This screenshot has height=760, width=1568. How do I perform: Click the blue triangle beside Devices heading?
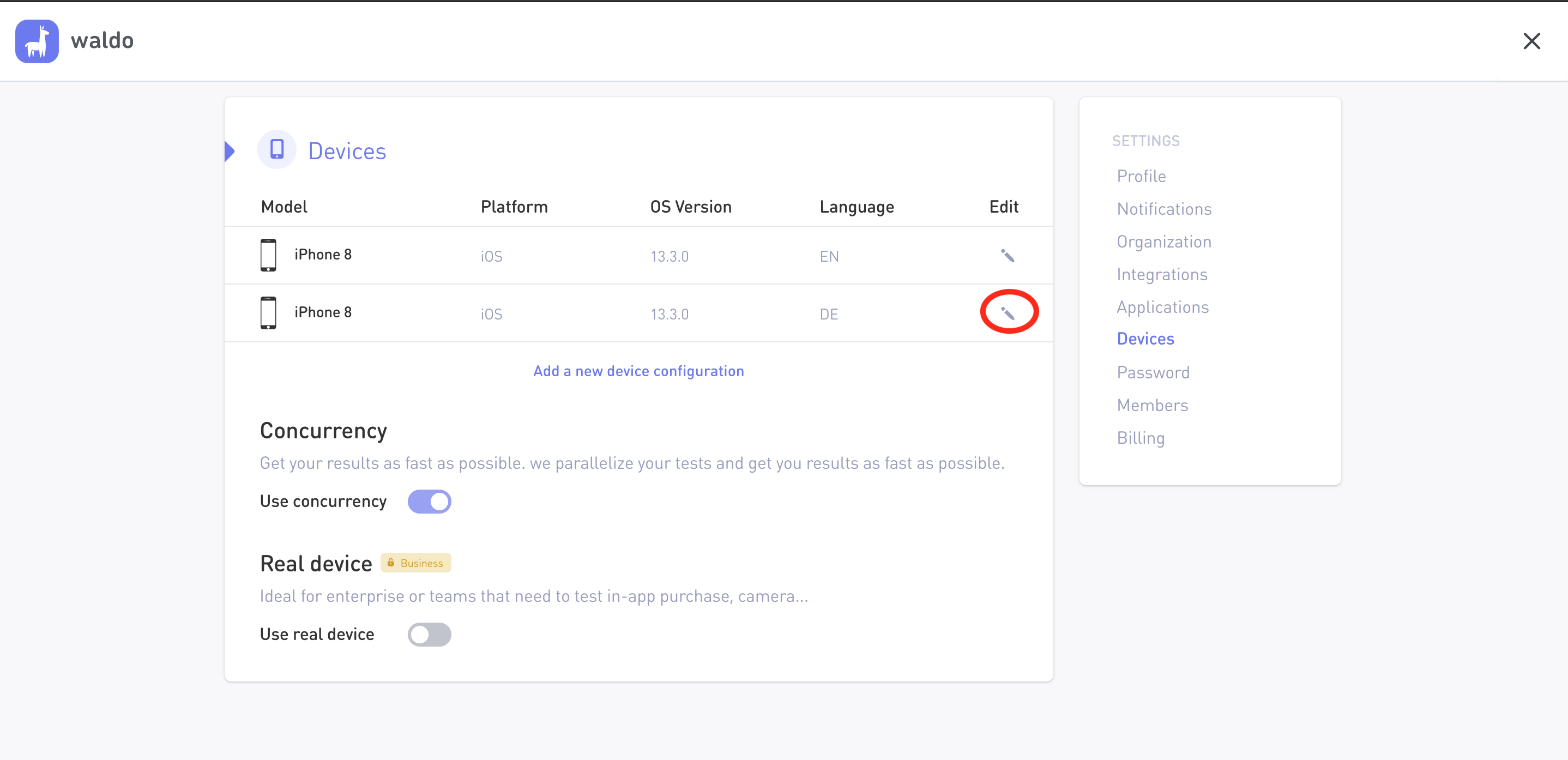[230, 151]
